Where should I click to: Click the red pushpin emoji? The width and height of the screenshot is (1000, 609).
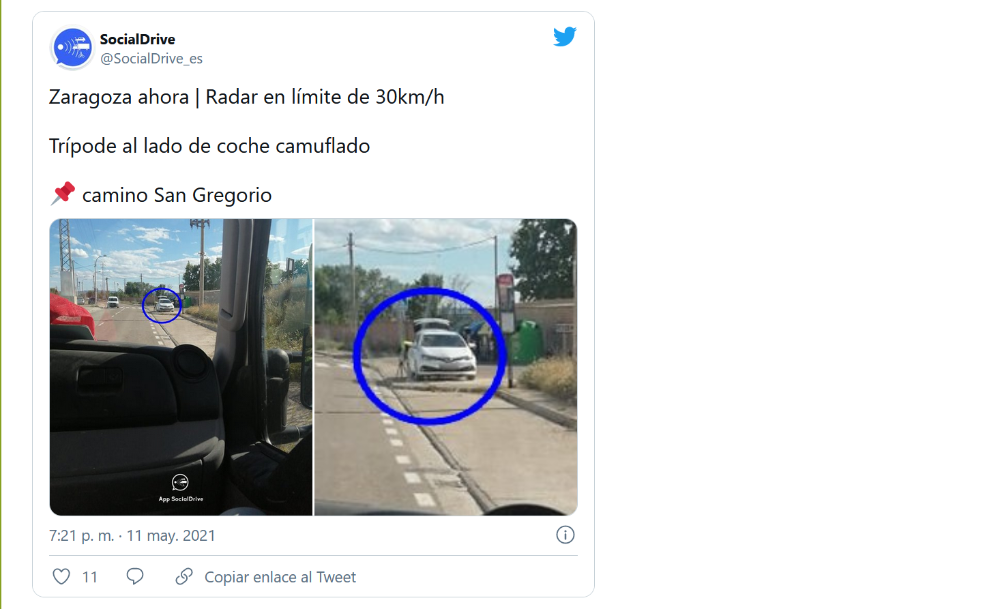pos(62,194)
